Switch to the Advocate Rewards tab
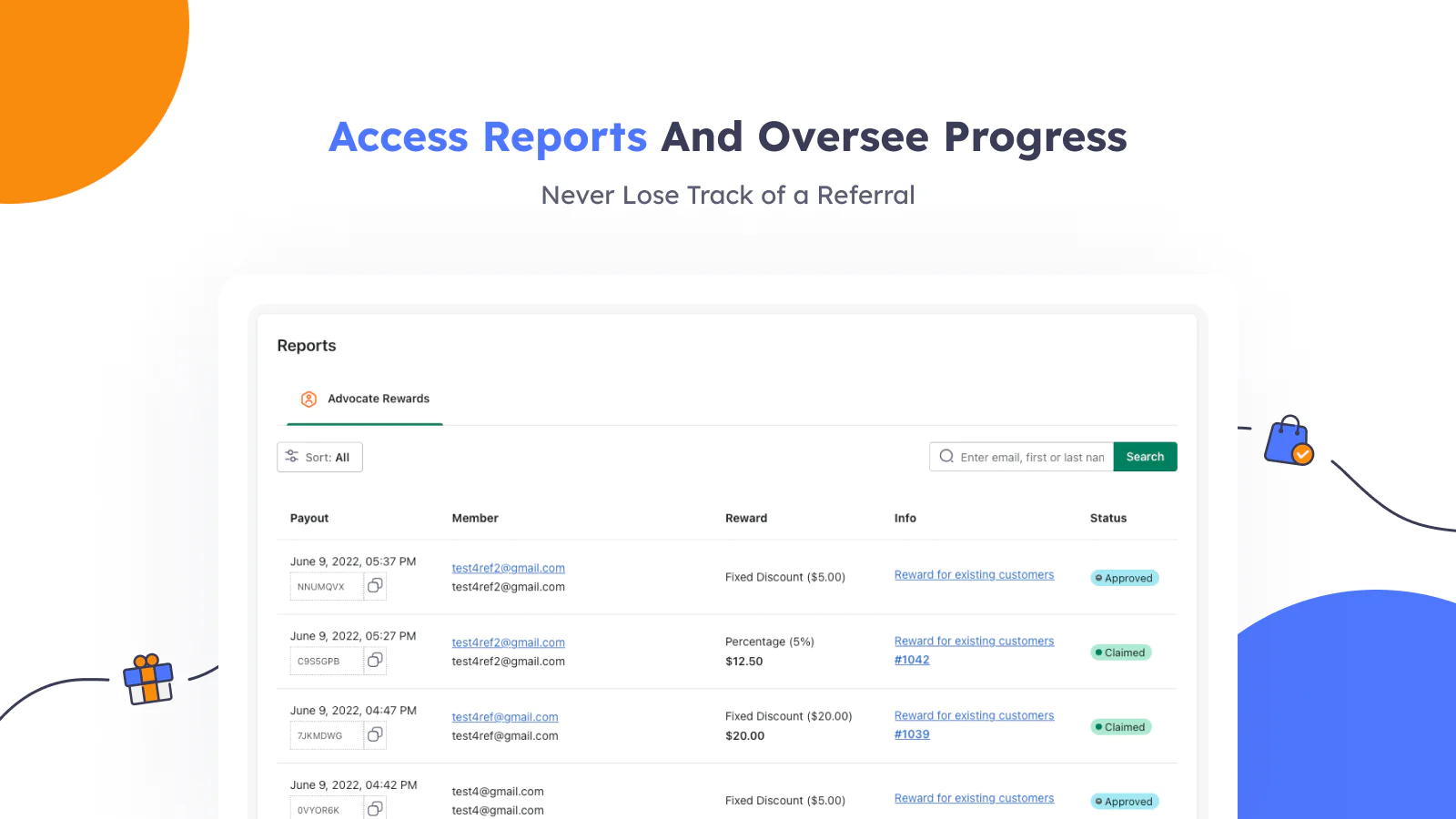 click(365, 399)
